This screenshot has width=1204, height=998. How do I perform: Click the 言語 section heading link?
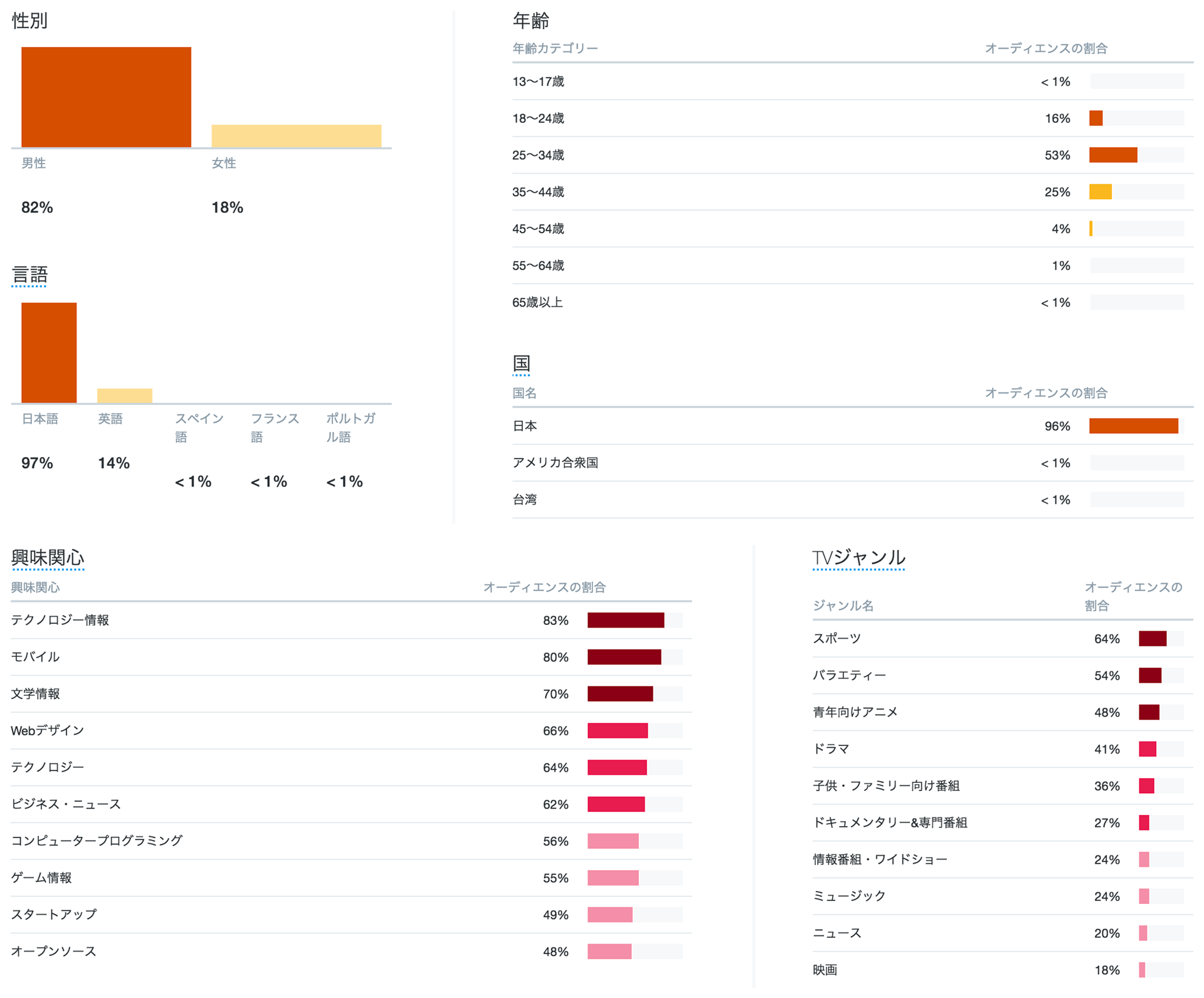[29, 275]
